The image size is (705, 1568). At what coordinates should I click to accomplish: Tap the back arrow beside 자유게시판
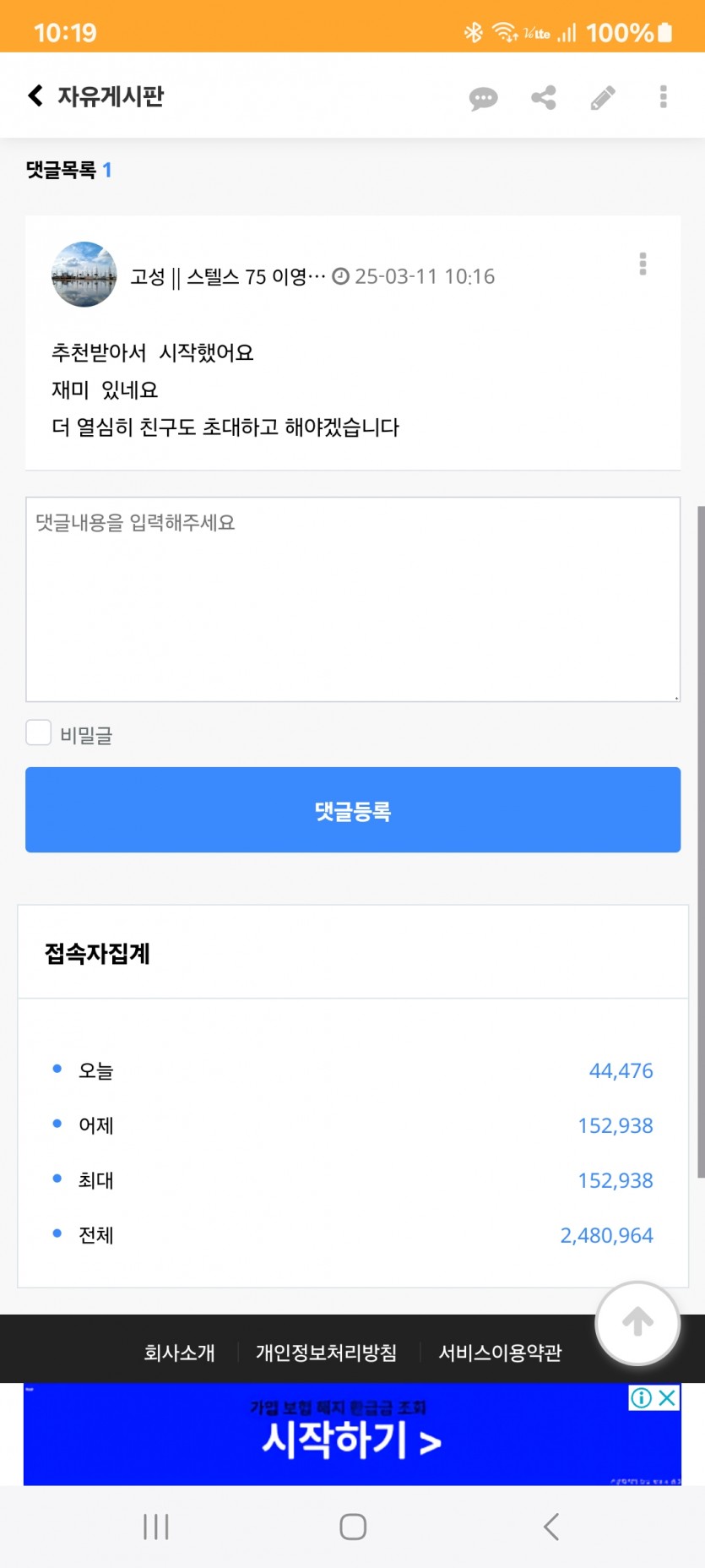(x=35, y=95)
